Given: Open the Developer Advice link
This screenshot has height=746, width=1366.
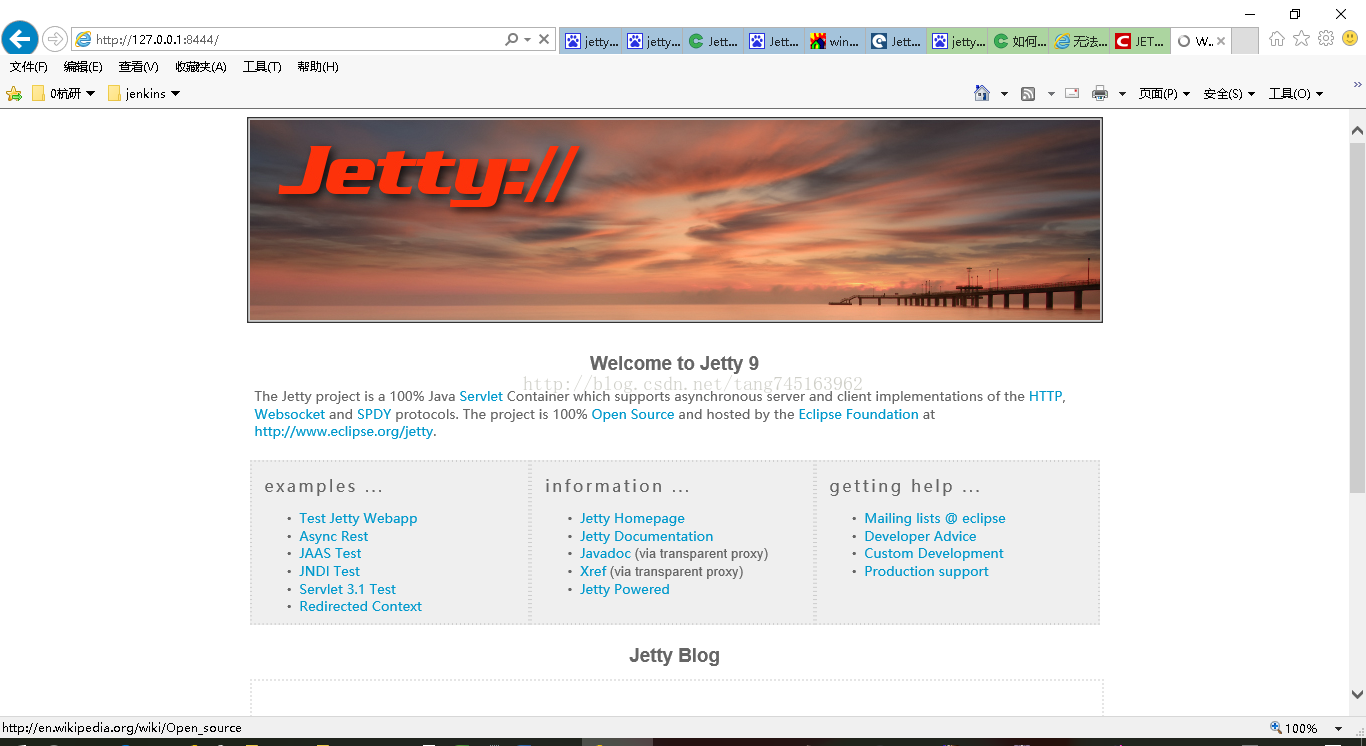Looking at the screenshot, I should click(920, 536).
